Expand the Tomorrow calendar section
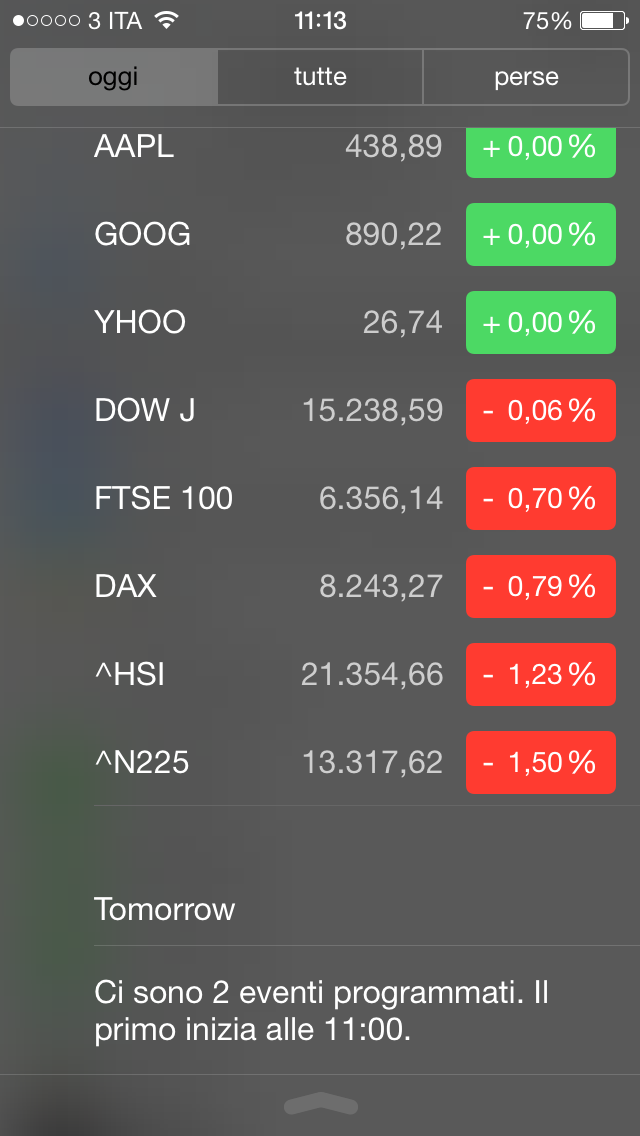This screenshot has height=1136, width=640. point(164,910)
